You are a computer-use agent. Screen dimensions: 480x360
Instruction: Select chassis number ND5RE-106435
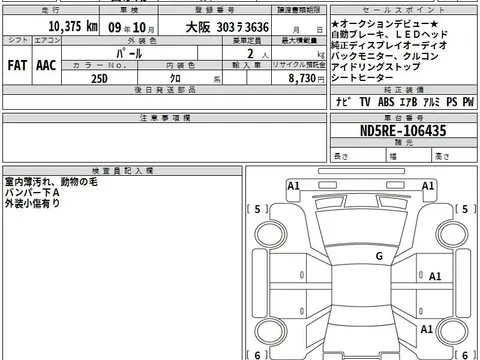403,131
